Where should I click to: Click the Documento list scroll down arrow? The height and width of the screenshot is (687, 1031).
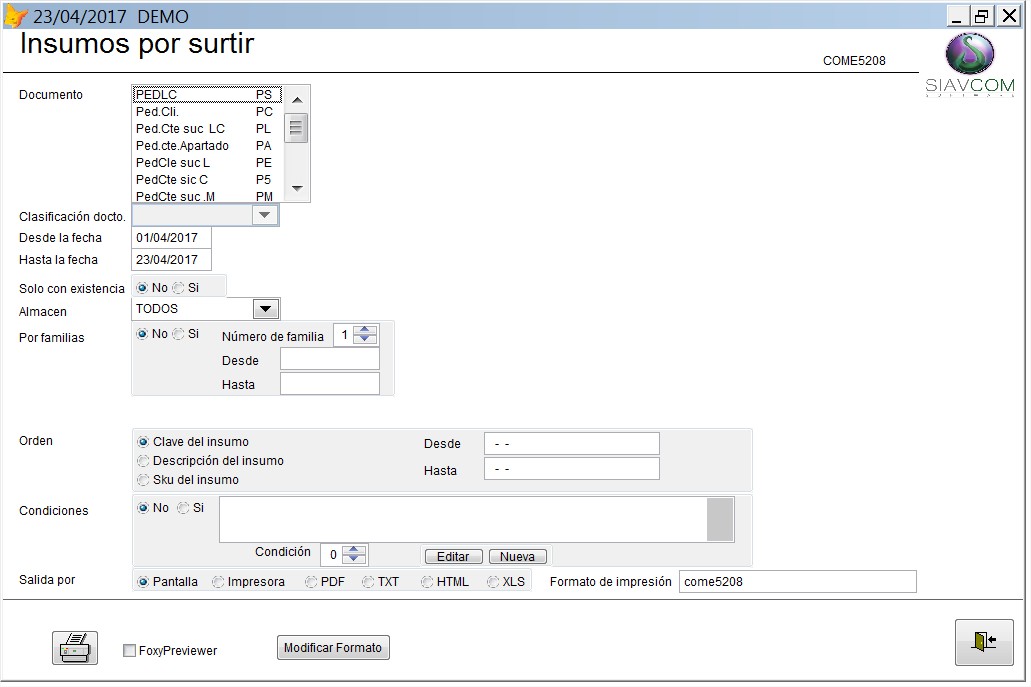click(297, 189)
